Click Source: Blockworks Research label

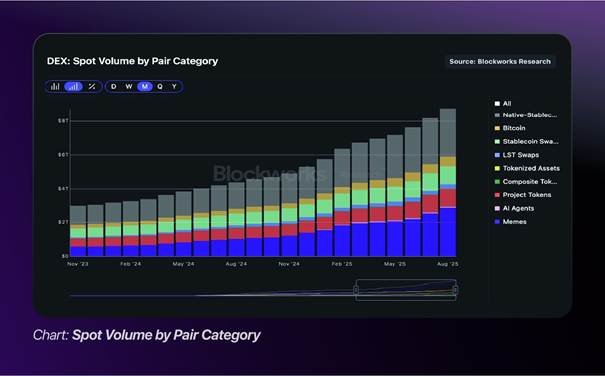500,61
